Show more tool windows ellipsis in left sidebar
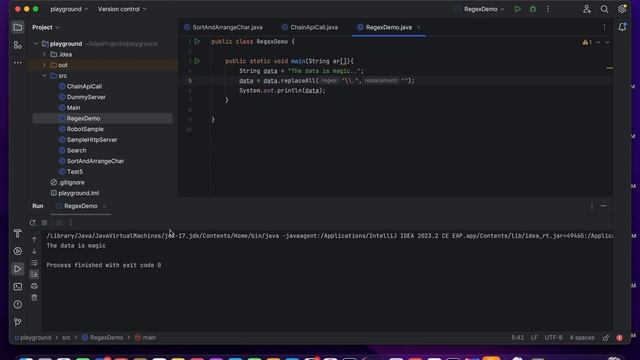Image resolution: width=640 pixels, height=360 pixels. (18, 63)
